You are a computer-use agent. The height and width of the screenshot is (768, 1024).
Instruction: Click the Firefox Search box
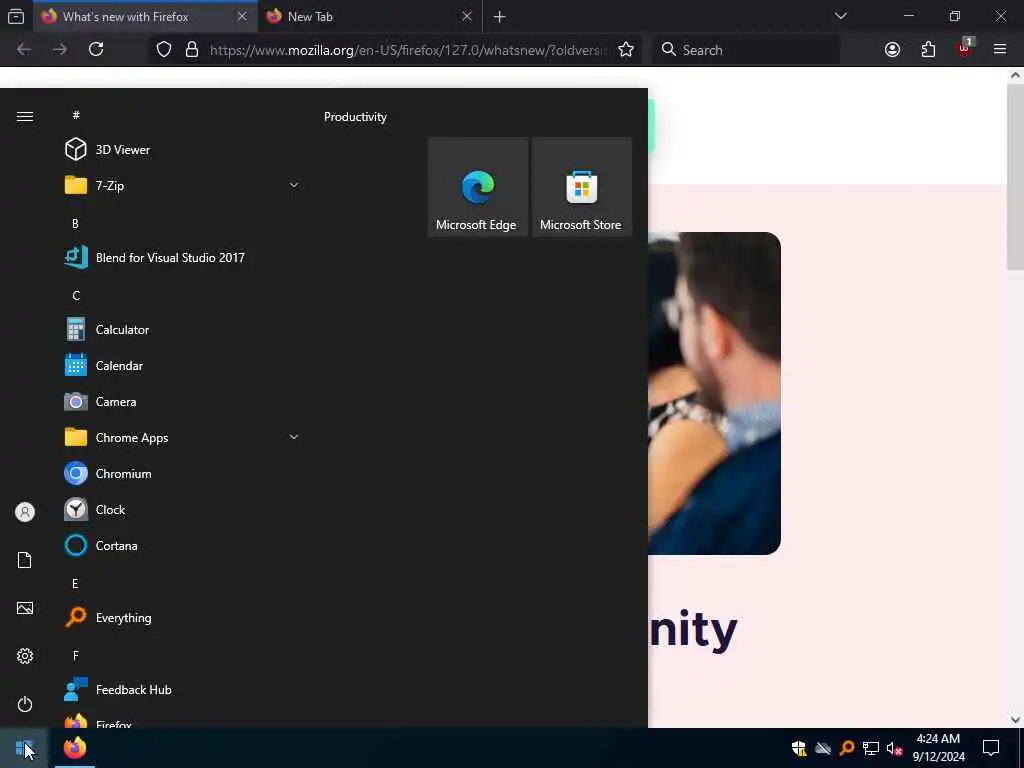pyautogui.click(x=746, y=50)
